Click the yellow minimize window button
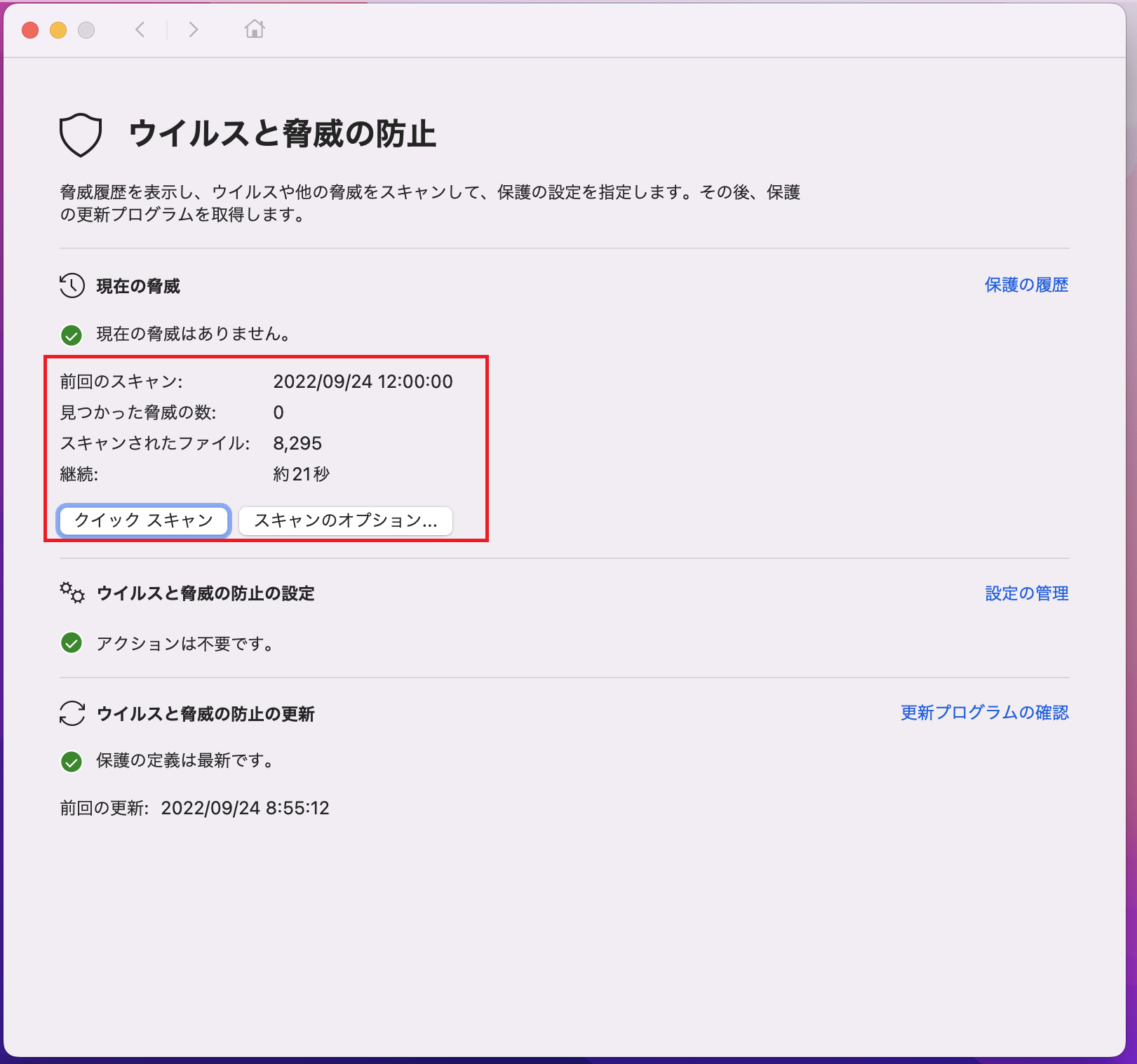This screenshot has width=1137, height=1064. click(58, 30)
